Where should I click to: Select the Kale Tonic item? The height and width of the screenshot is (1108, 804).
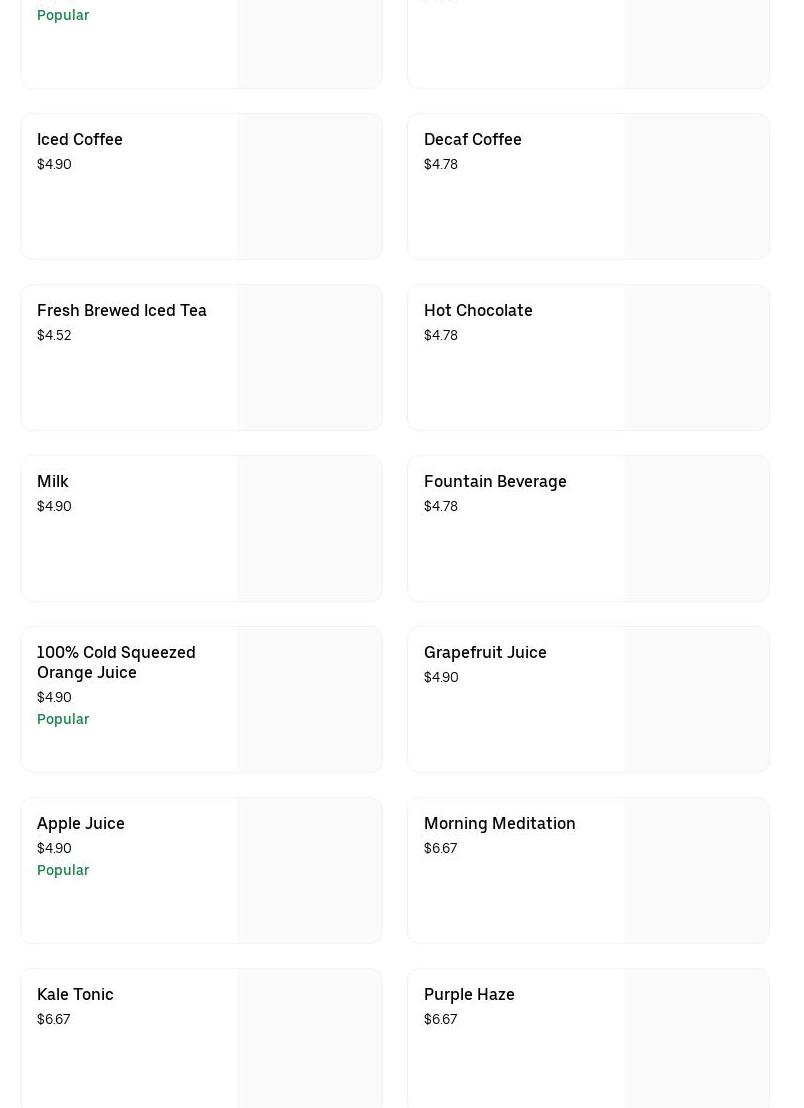point(75,995)
